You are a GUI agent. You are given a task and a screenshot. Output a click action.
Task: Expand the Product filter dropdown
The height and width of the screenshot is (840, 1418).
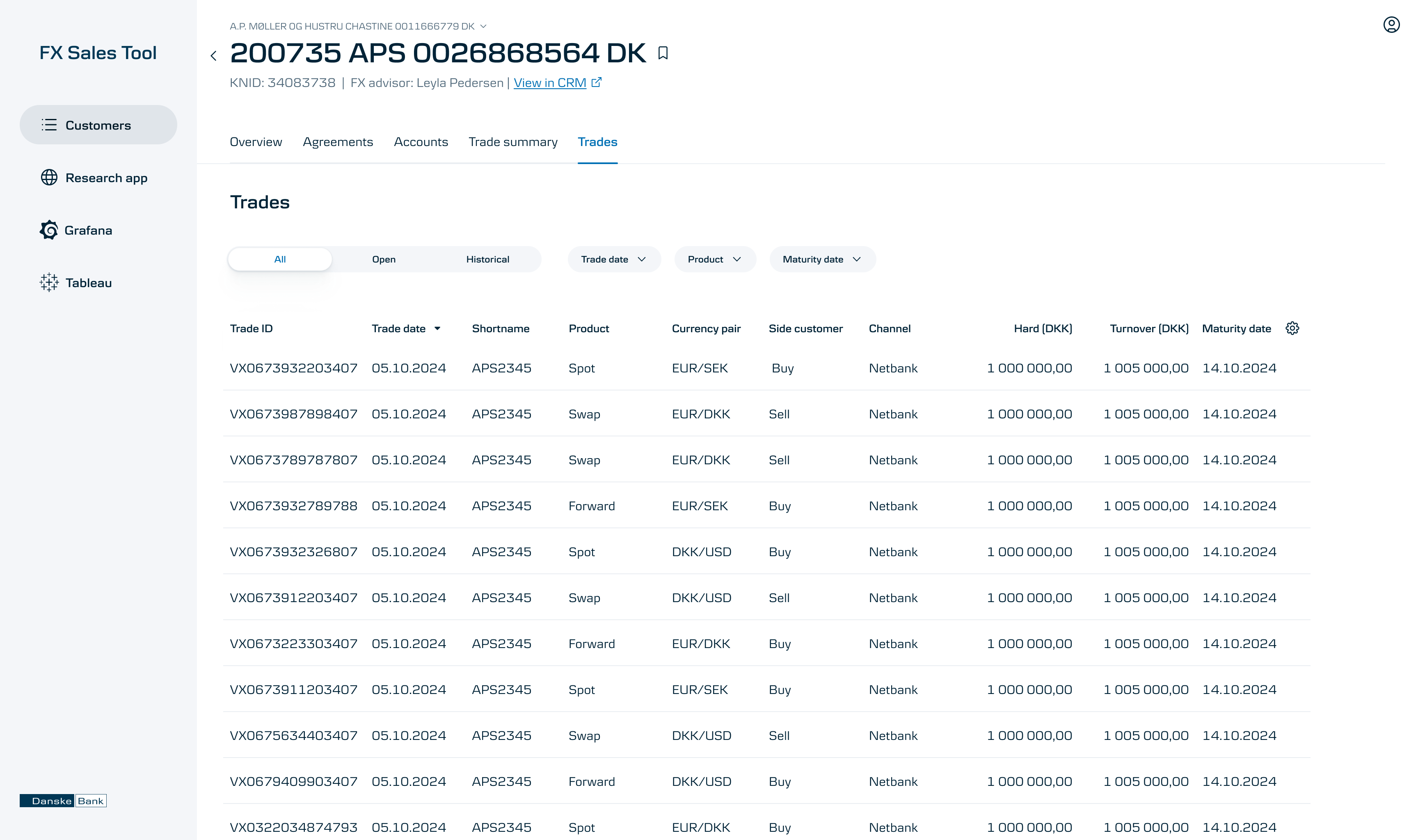714,259
